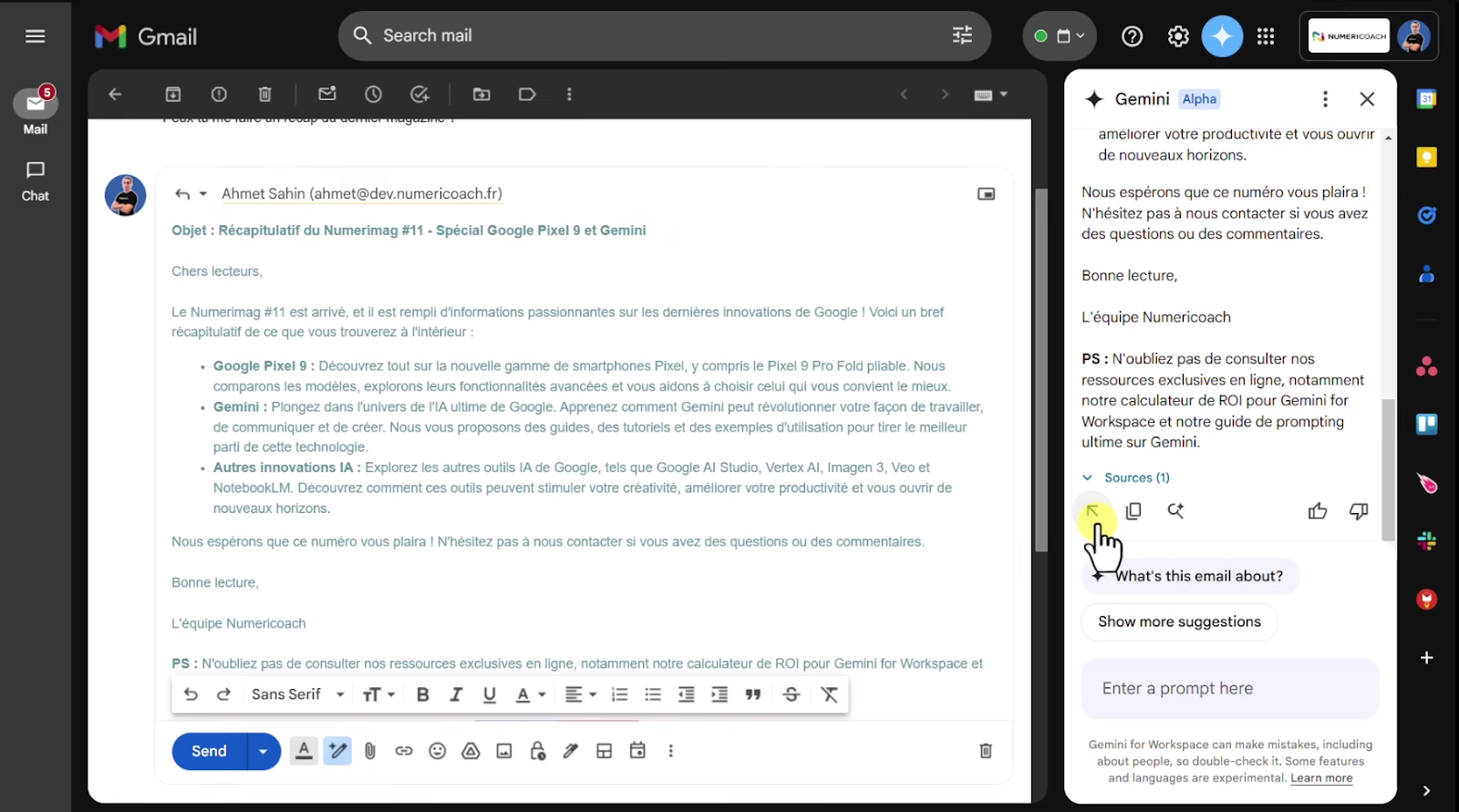1459x812 pixels.
Task: Toggle the formatting options button
Action: 304,751
